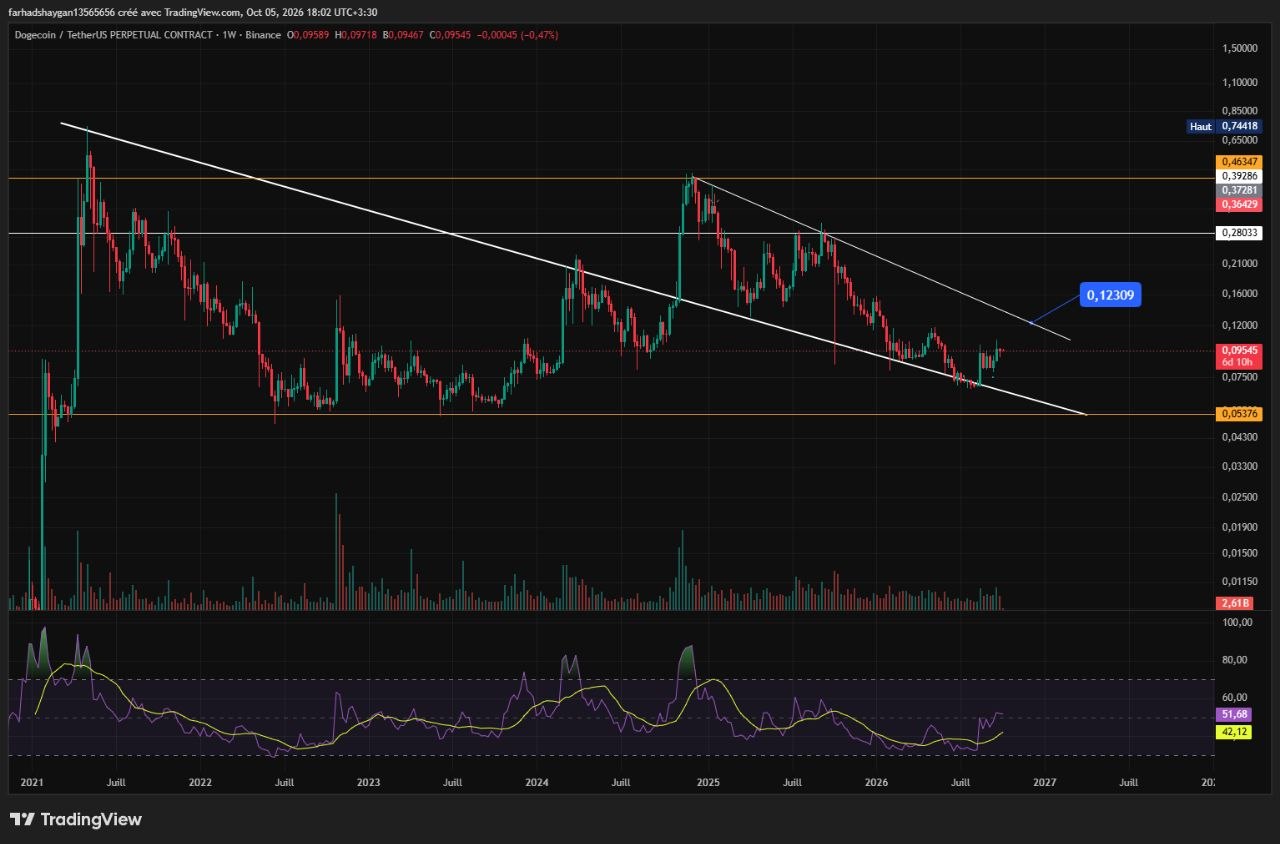Click the high value H0,09718

point(355,35)
